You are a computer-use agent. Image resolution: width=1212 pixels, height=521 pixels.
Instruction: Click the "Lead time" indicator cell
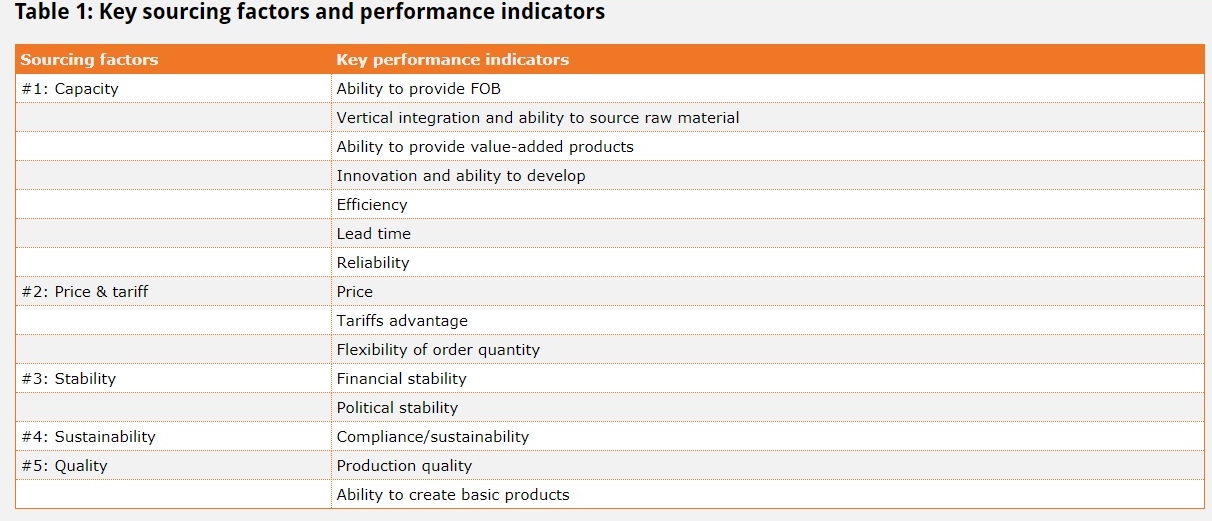(x=373, y=234)
